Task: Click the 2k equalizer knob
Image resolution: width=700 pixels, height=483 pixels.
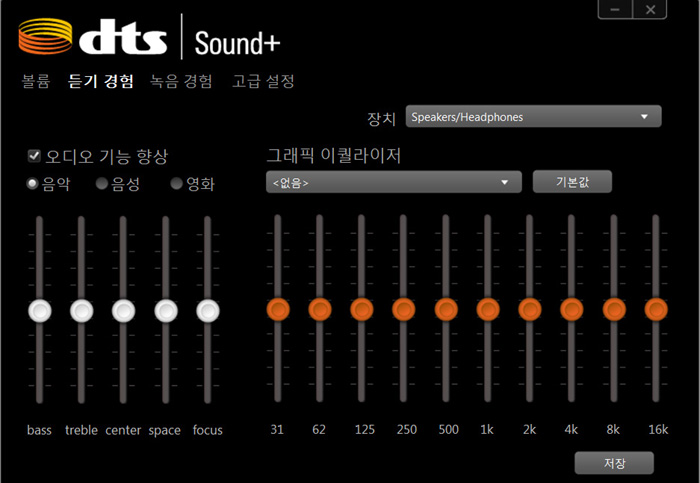Action: 530,309
